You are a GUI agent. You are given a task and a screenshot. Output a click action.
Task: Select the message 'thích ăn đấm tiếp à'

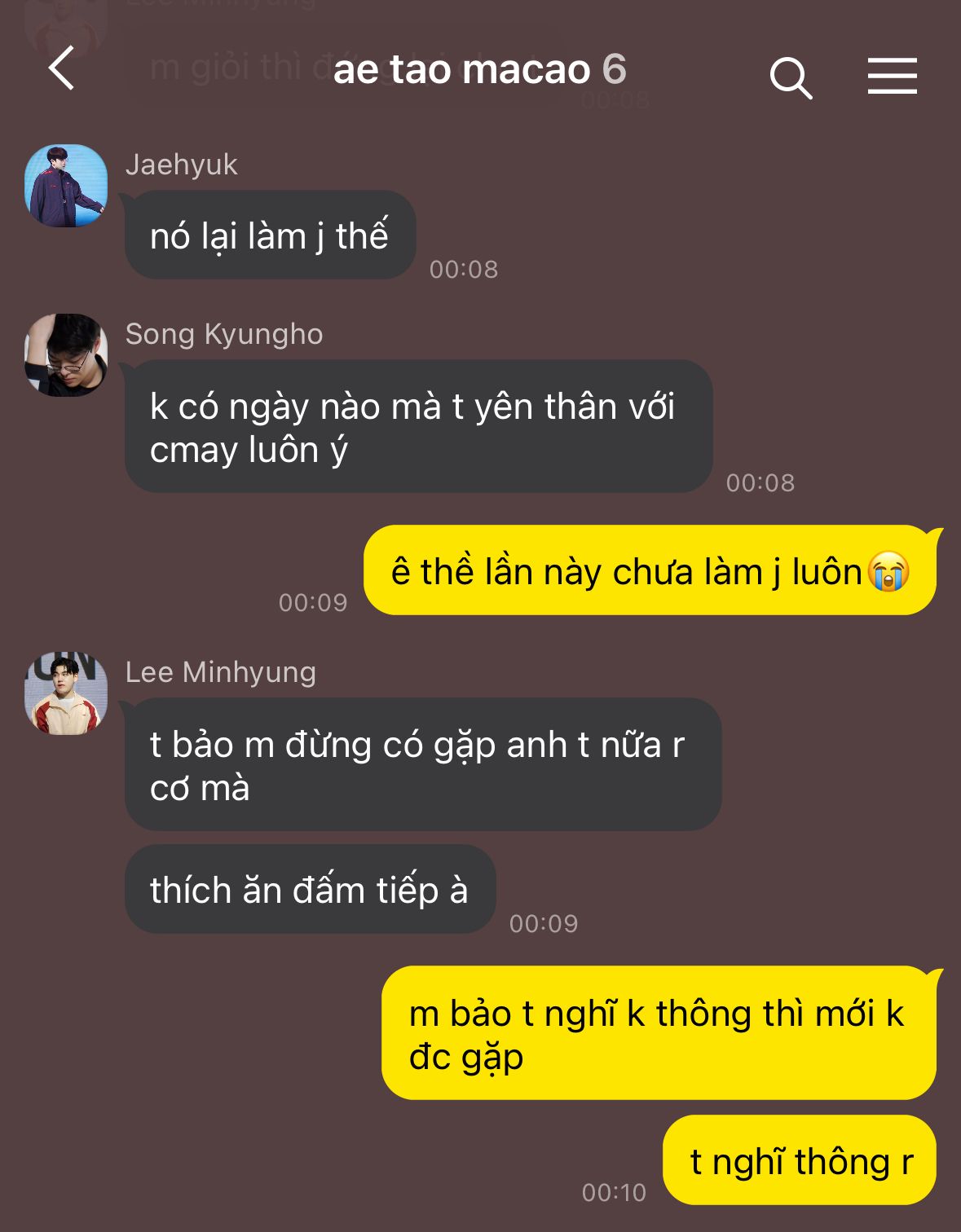(x=310, y=889)
